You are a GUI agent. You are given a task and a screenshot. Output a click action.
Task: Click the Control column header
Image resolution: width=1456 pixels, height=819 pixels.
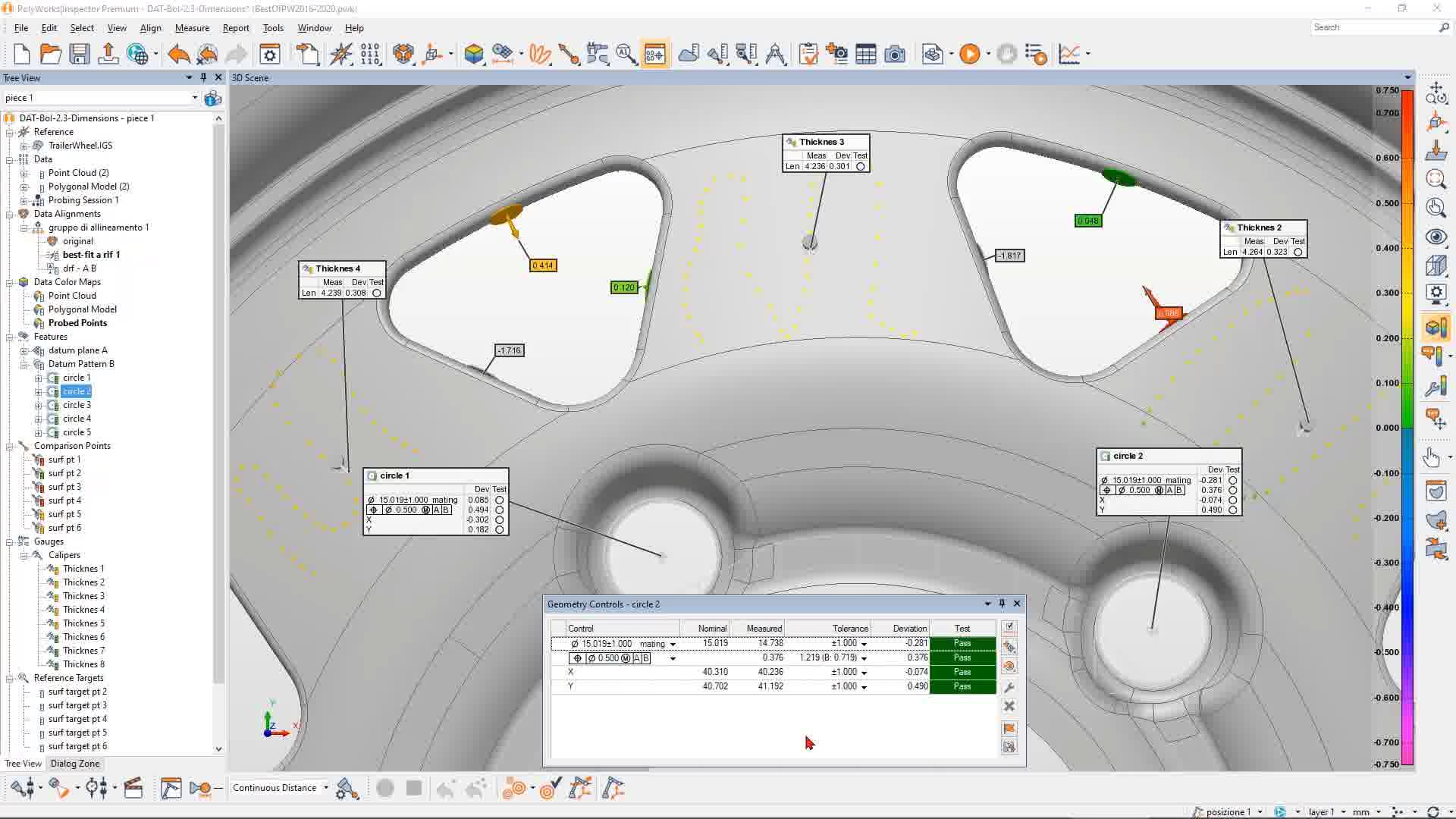[622, 628]
